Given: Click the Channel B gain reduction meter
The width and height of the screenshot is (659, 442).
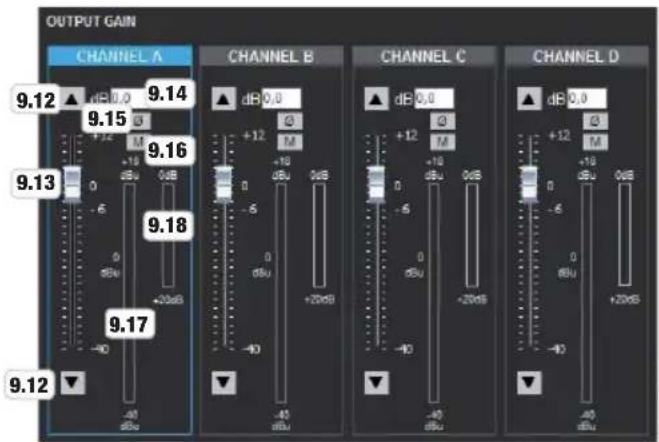Looking at the screenshot, I should click(x=319, y=235).
